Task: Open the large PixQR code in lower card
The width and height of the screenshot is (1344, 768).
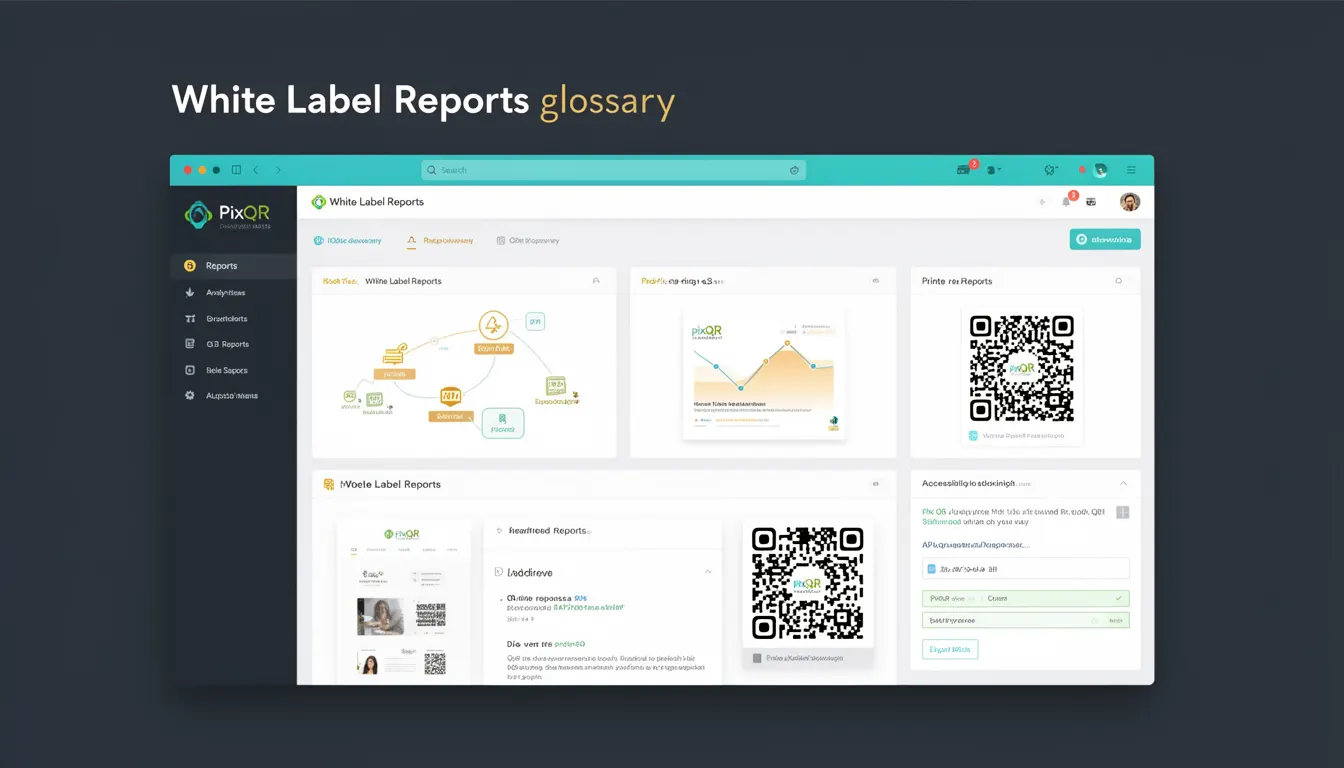Action: point(808,583)
